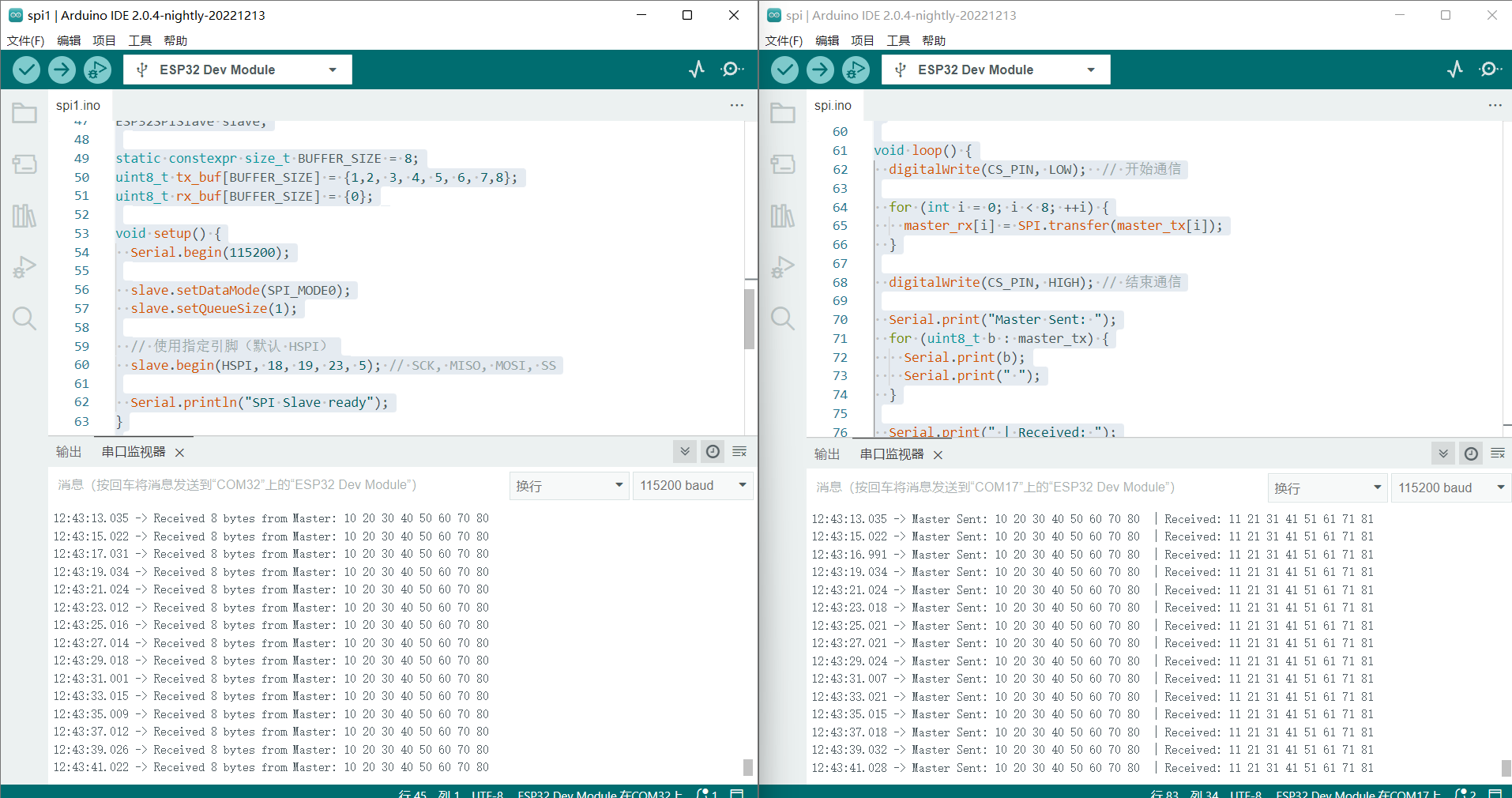The height and width of the screenshot is (798, 1512).
Task: Open Serial Monitor icon in spi1 window
Action: coord(732,70)
